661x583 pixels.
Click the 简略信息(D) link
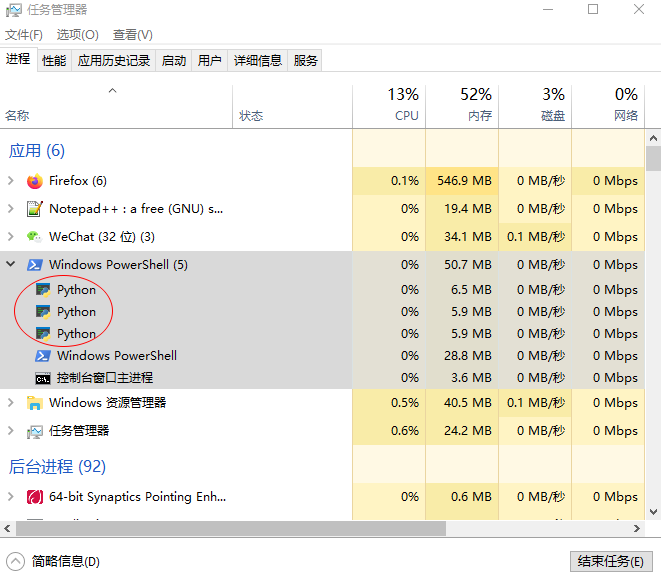pos(66,562)
